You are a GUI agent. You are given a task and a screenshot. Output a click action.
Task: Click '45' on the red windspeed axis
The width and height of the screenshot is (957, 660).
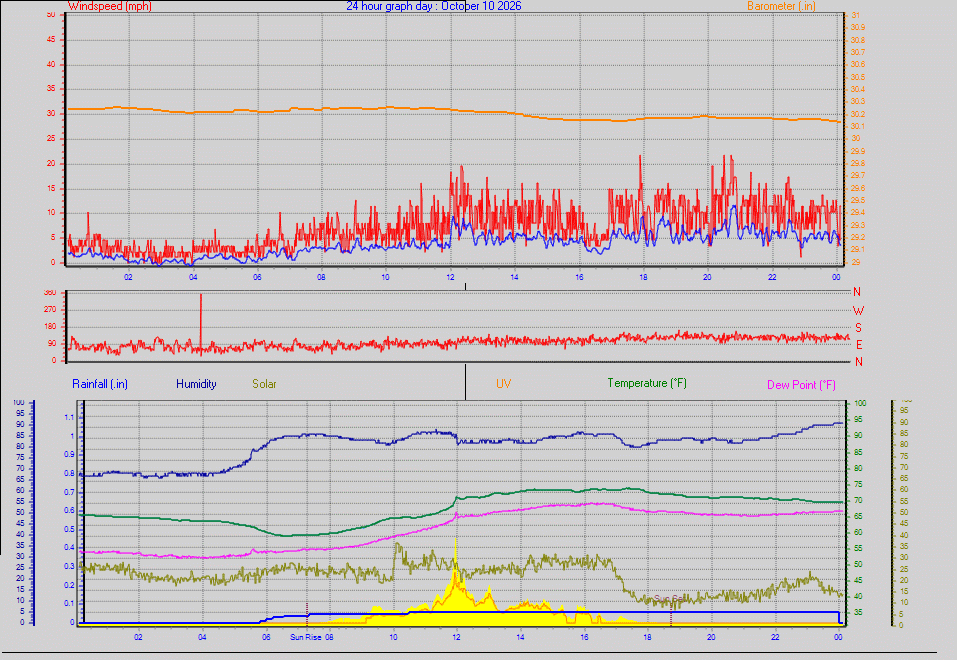[51, 40]
